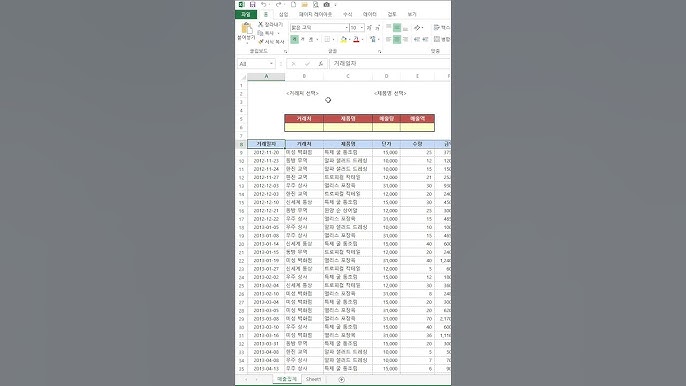
Task: Open the Clipboard group dialog launcher
Action: [286, 52]
